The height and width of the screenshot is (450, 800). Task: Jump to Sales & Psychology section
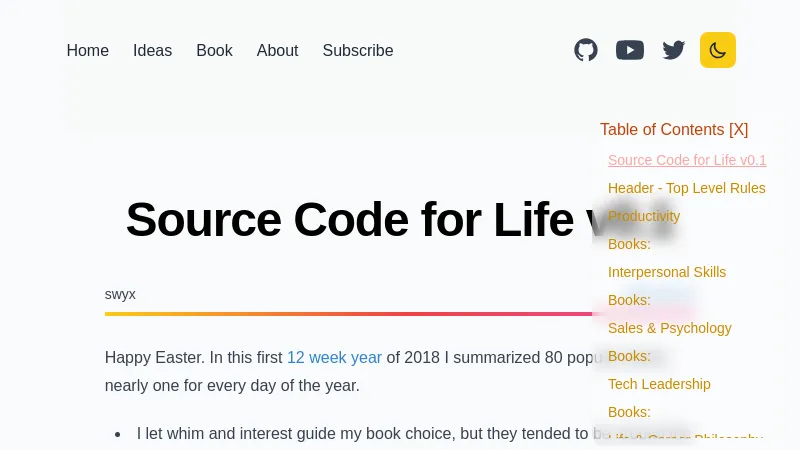670,328
